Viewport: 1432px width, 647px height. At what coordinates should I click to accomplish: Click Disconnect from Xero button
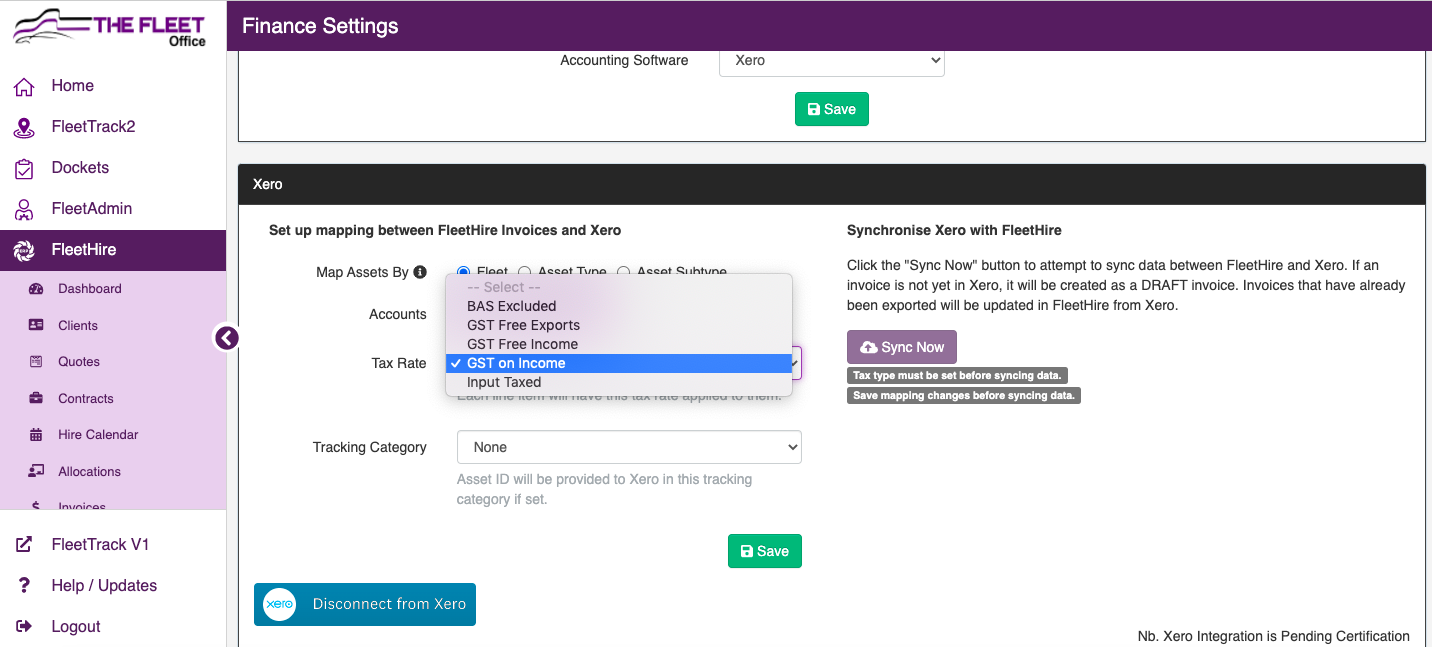[x=365, y=605]
